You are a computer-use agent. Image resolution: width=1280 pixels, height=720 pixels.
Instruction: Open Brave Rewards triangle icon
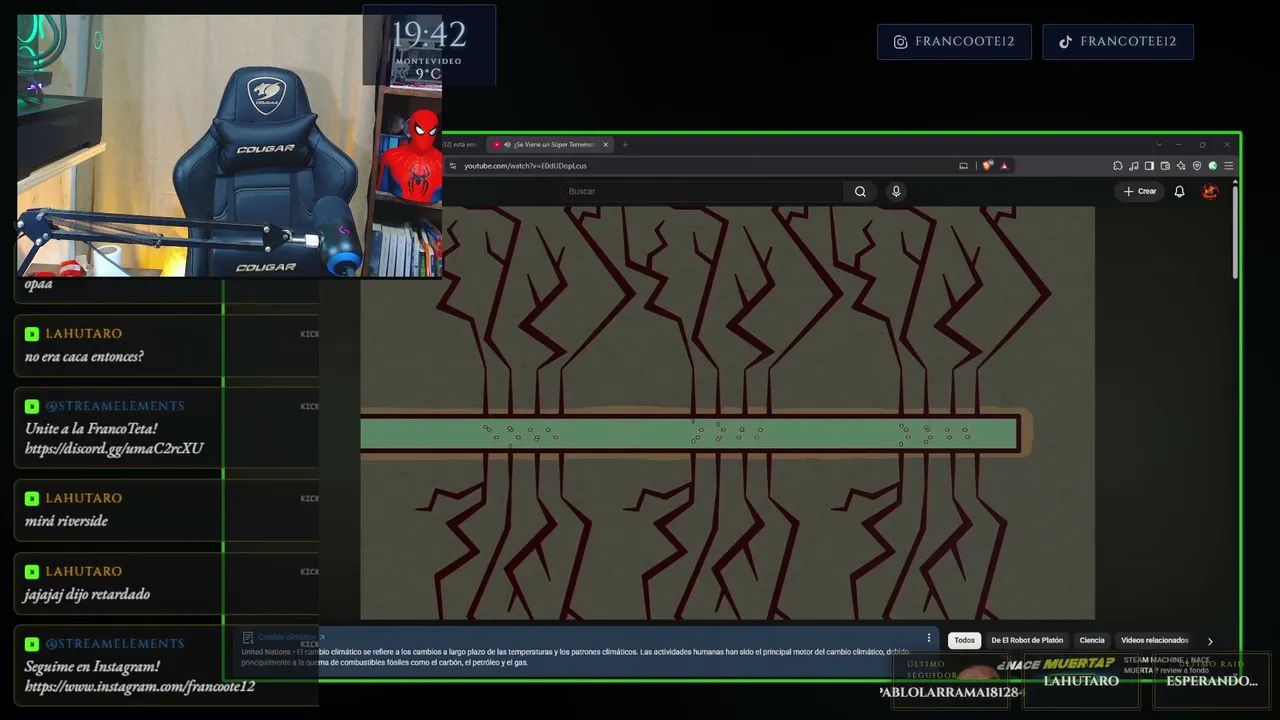pos(1003,166)
